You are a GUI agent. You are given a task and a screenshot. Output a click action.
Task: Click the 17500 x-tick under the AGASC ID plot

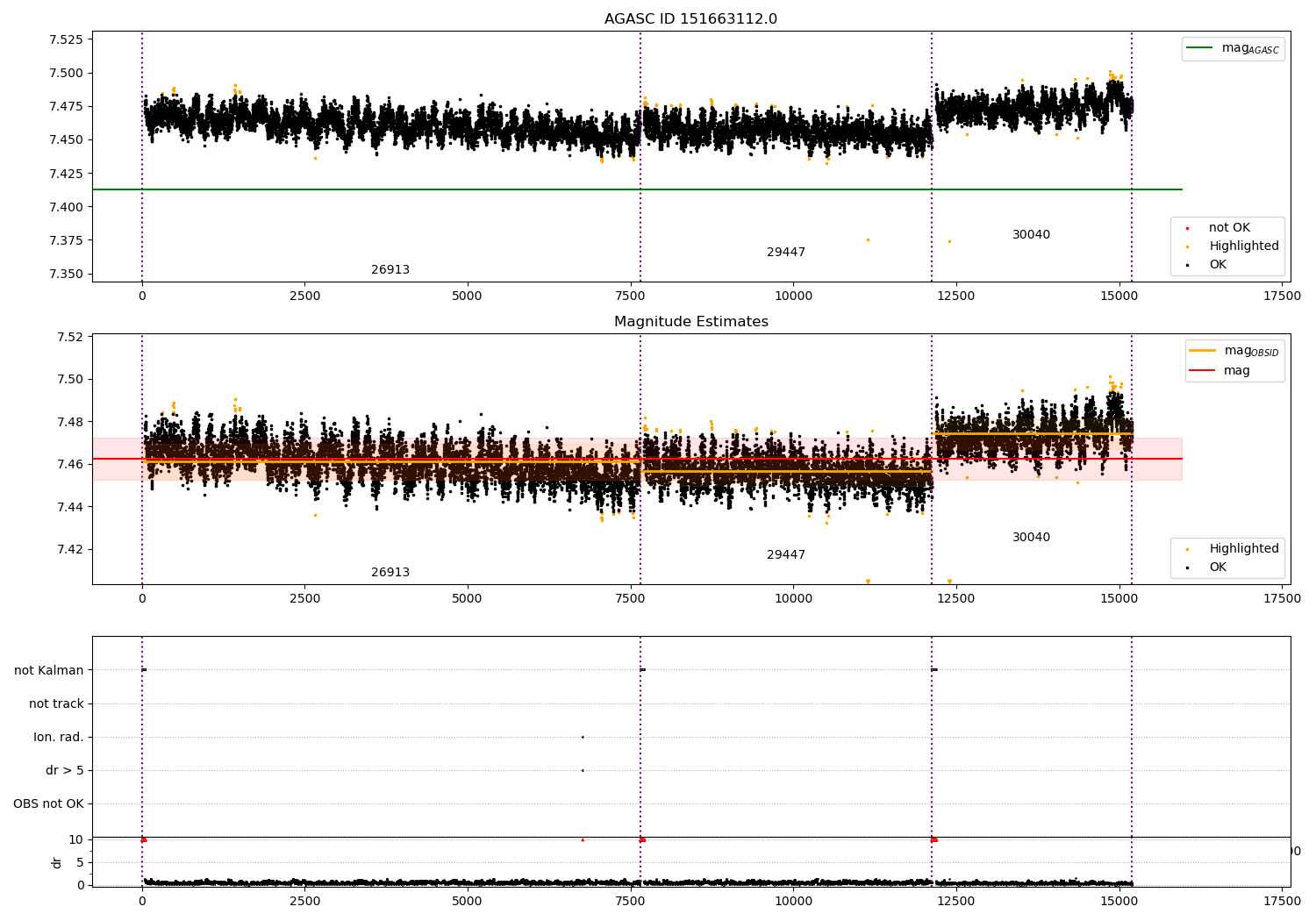(1282, 296)
